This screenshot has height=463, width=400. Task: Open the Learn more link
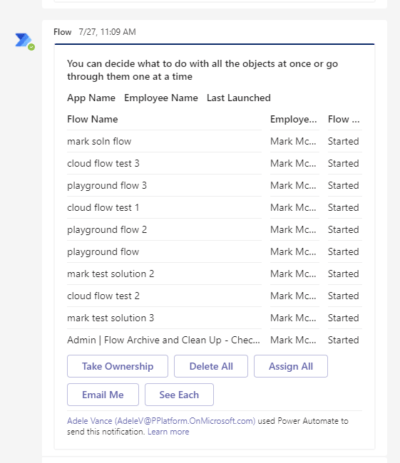[168, 432]
